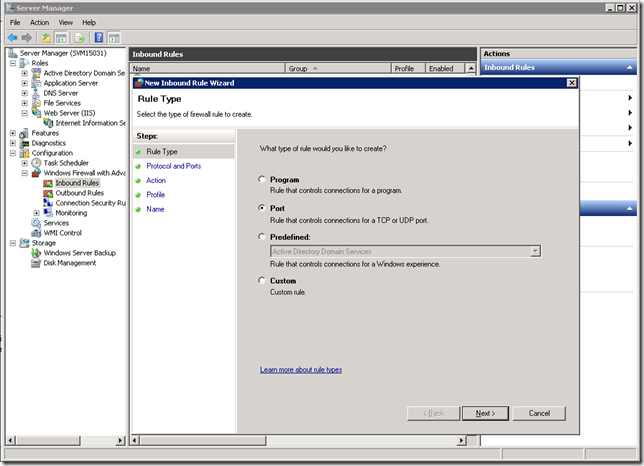The width and height of the screenshot is (644, 466).
Task: Expand the File Services node
Action: [x=25, y=103]
